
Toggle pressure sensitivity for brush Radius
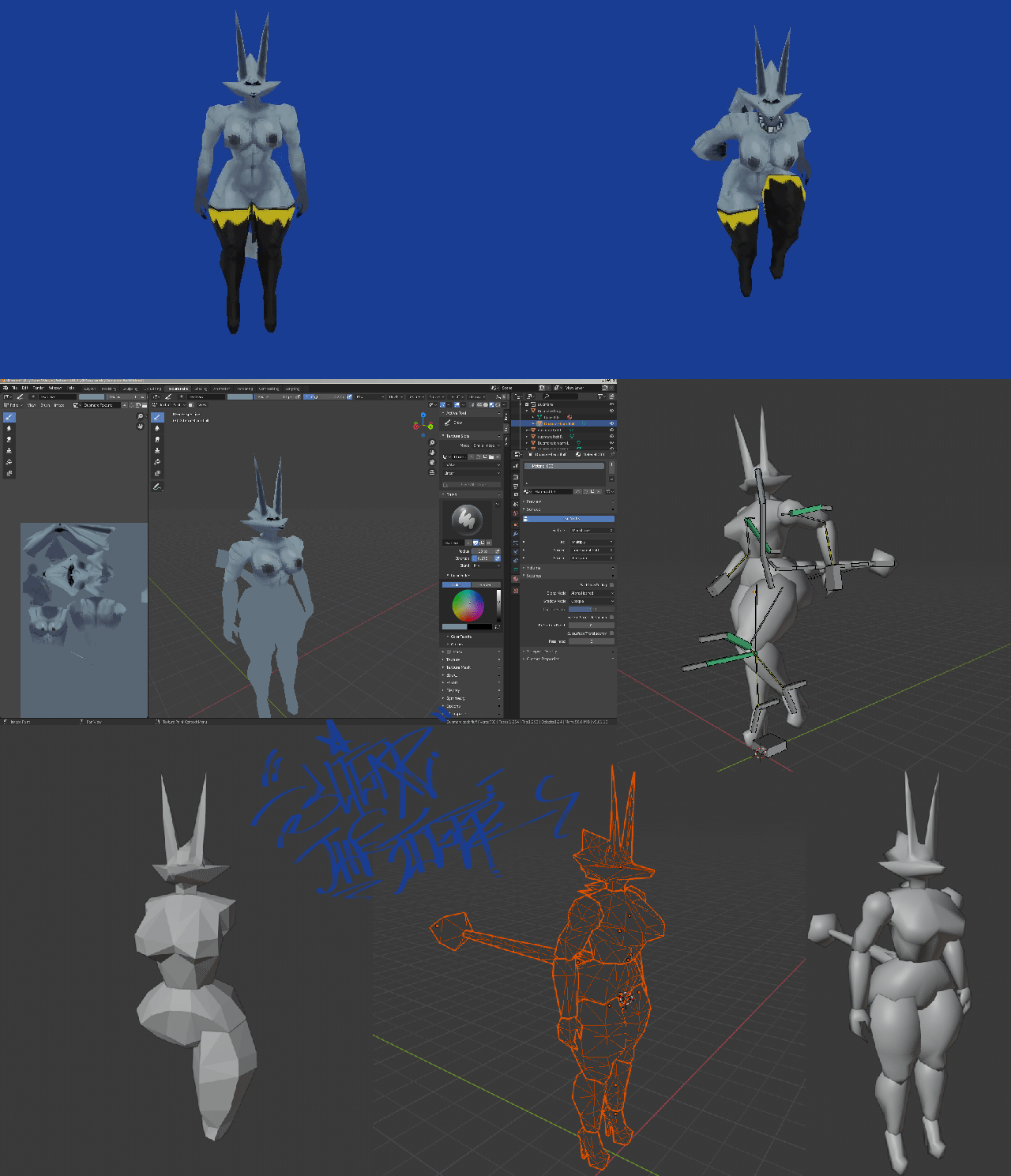pos(498,551)
